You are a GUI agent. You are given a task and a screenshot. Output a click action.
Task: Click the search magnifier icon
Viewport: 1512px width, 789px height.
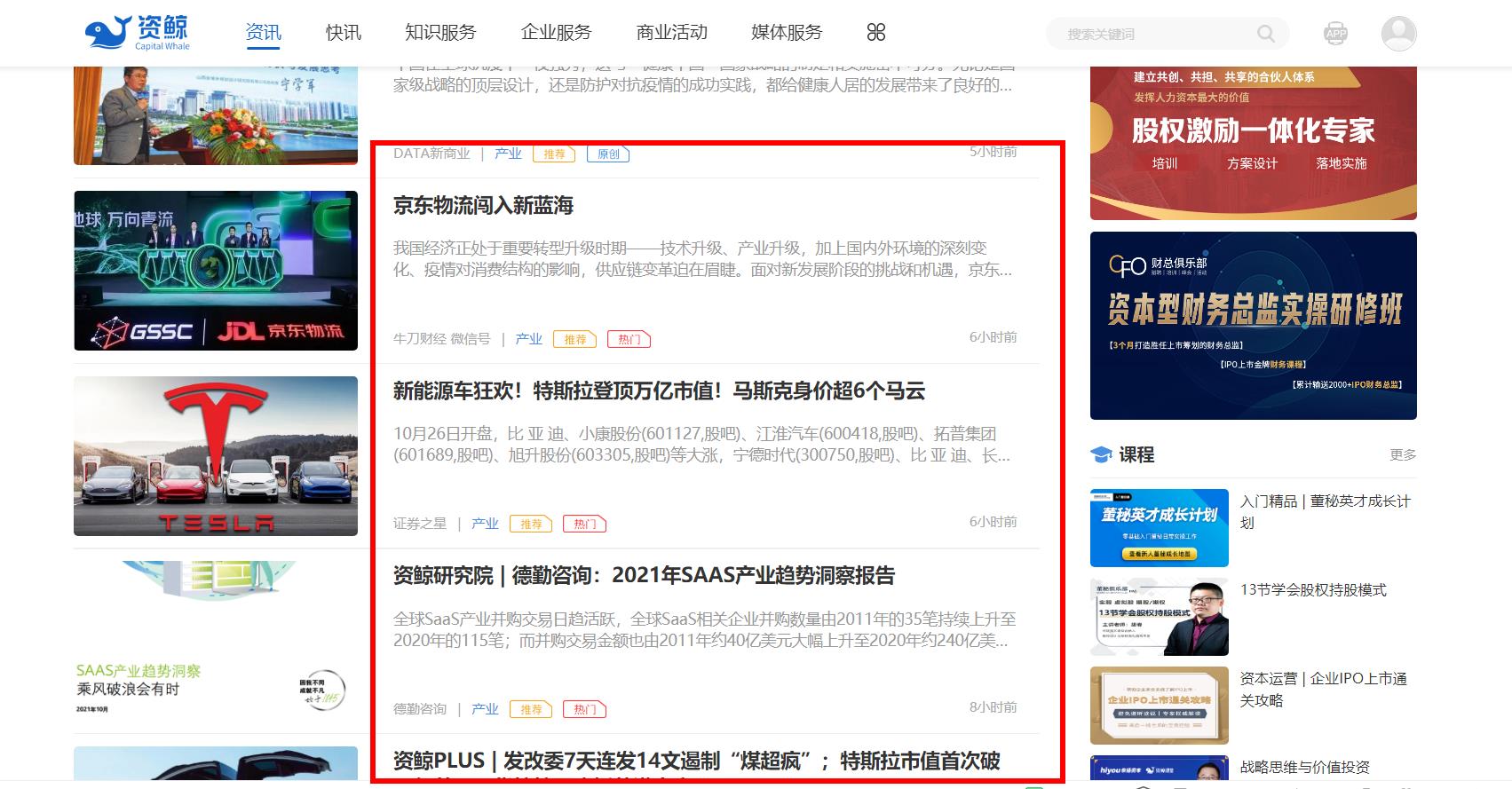point(1266,34)
